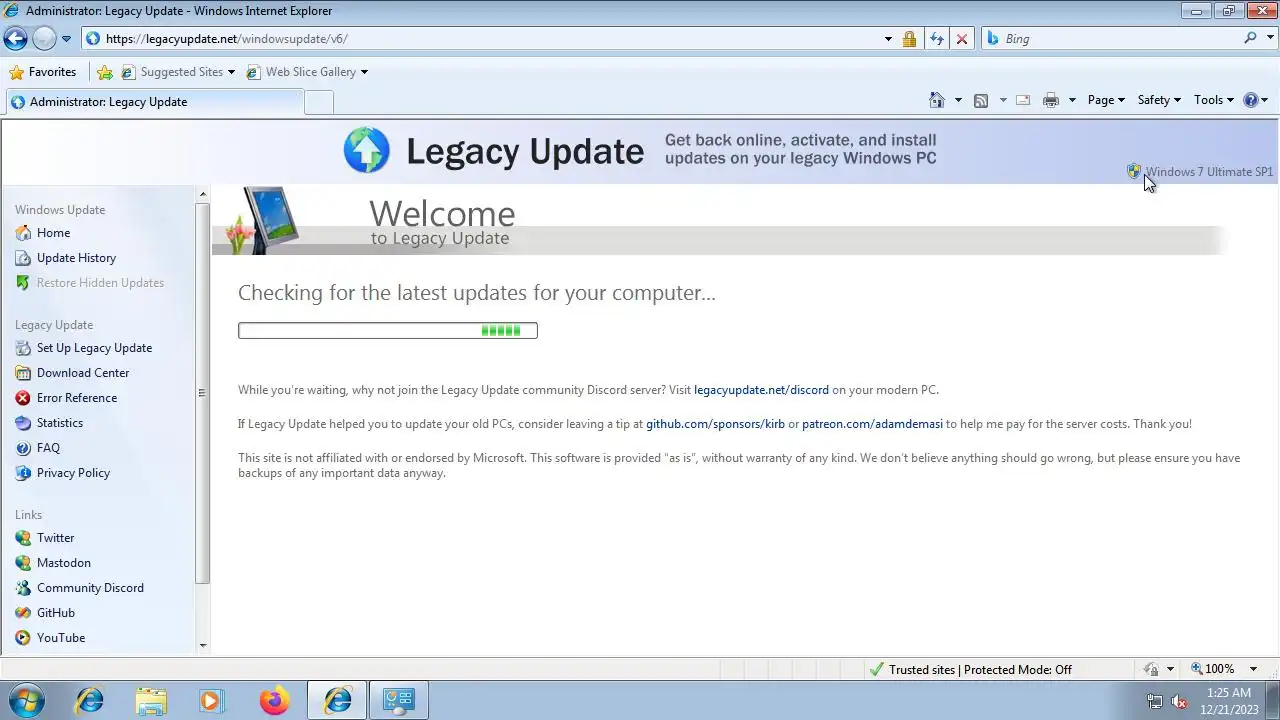Screen dimensions: 1280x720
Task: Click the muted volume tray icon
Action: 1179,701
